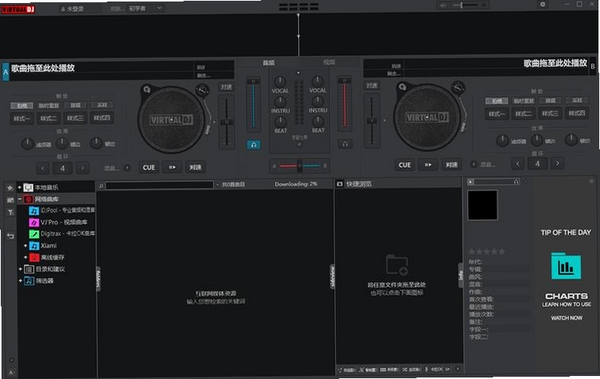Select the green Digitrax karaoke folder icon
This screenshot has width=600, height=379.
pyautogui.click(x=34, y=234)
